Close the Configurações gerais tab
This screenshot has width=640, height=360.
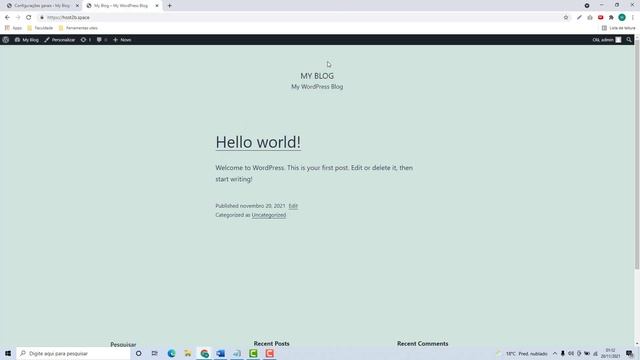pos(77,6)
